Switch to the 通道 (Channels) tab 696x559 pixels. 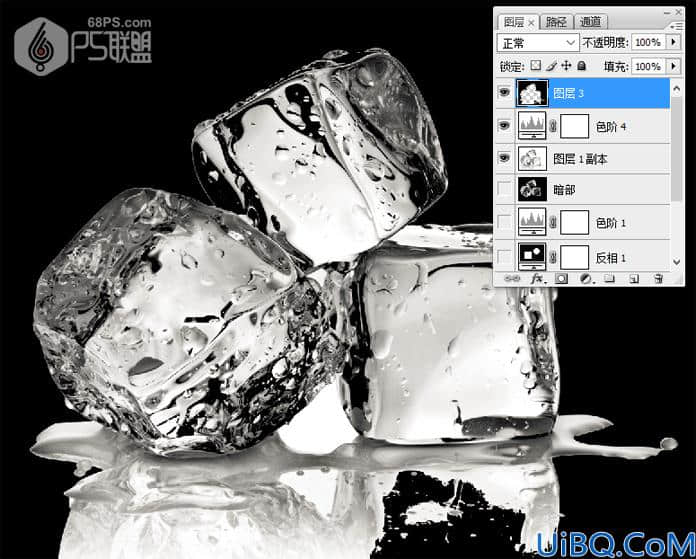[591, 22]
